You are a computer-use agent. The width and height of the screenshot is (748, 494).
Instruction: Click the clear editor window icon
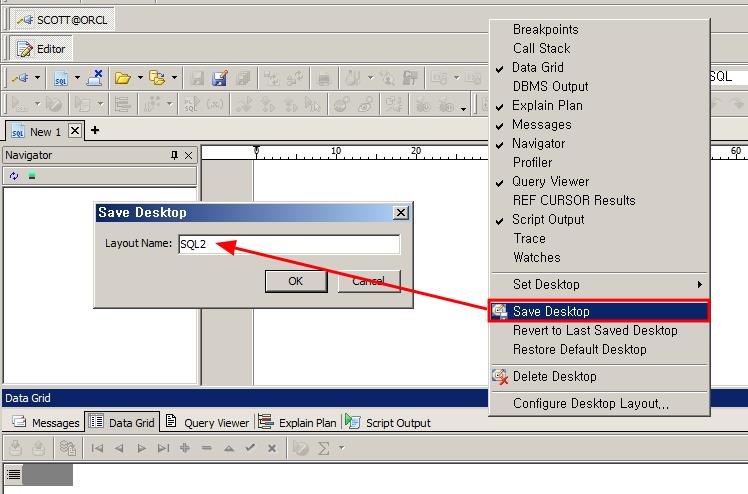point(95,78)
